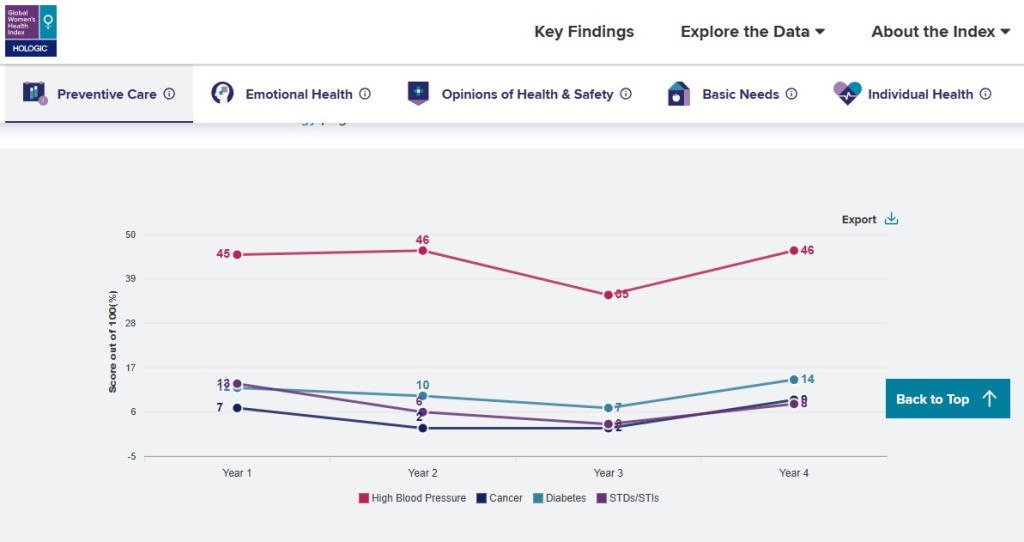Click the Back to Top button
Image resolution: width=1024 pixels, height=542 pixels.
[947, 399]
